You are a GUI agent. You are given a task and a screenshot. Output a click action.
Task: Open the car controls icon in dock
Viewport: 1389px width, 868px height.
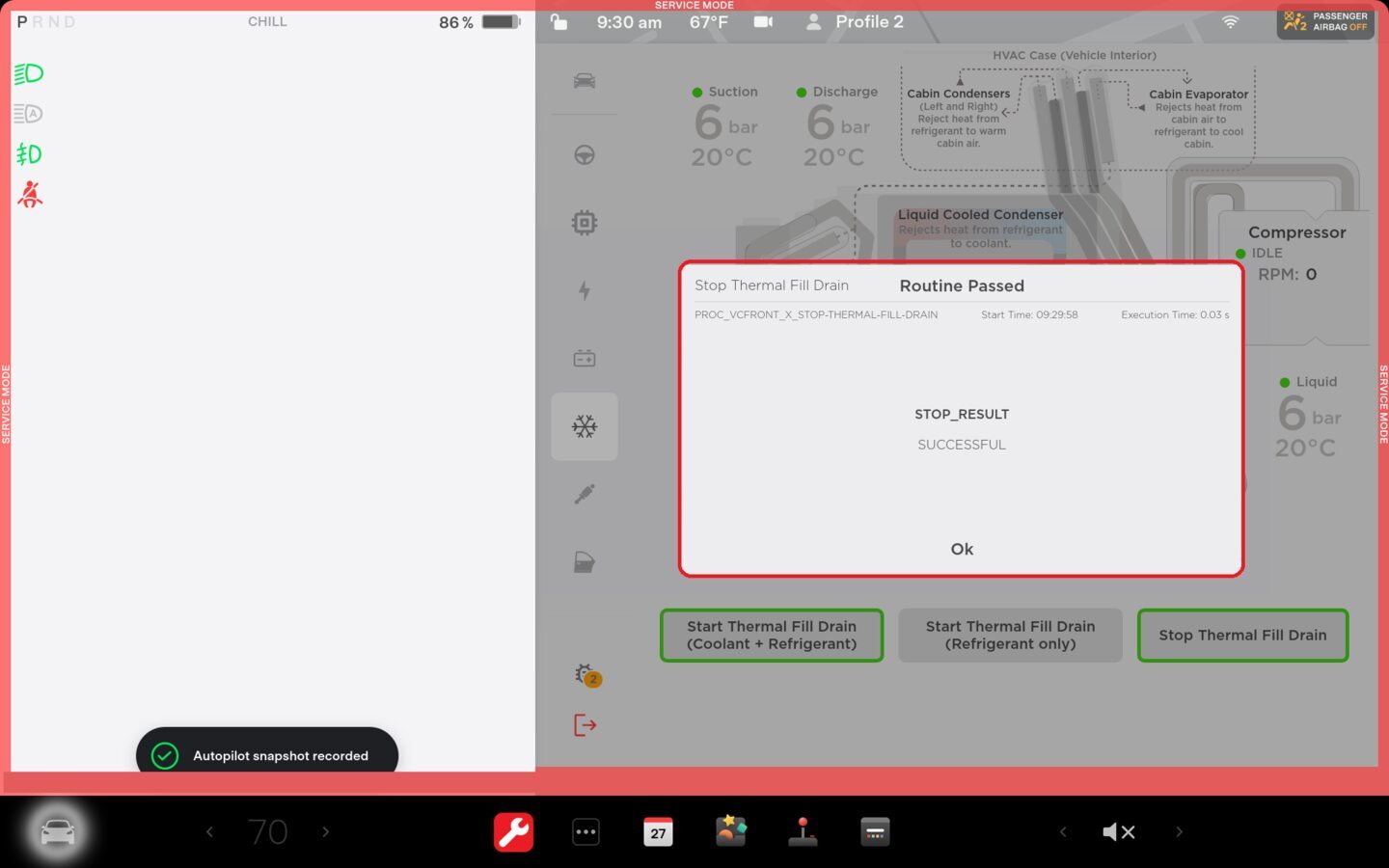[57, 831]
